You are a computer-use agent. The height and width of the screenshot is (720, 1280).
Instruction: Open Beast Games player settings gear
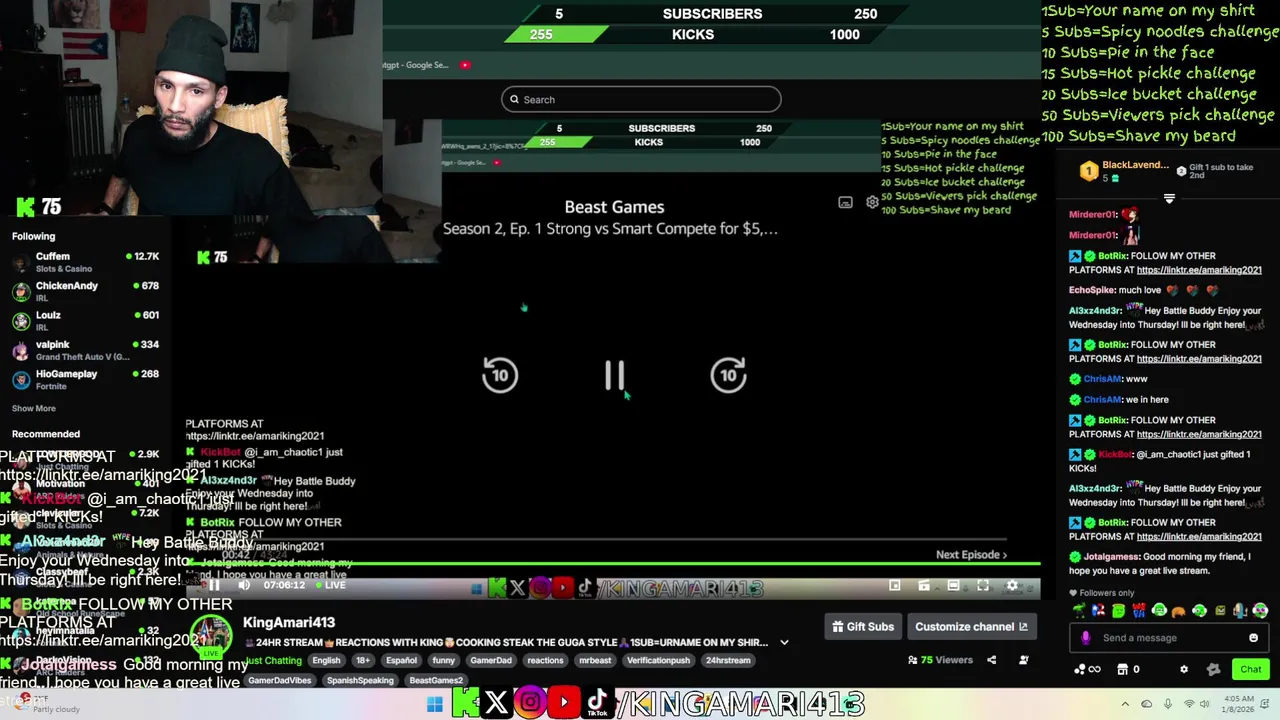872,202
